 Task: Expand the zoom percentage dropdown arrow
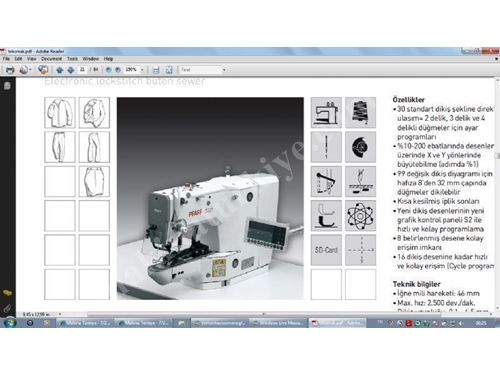click(x=142, y=70)
